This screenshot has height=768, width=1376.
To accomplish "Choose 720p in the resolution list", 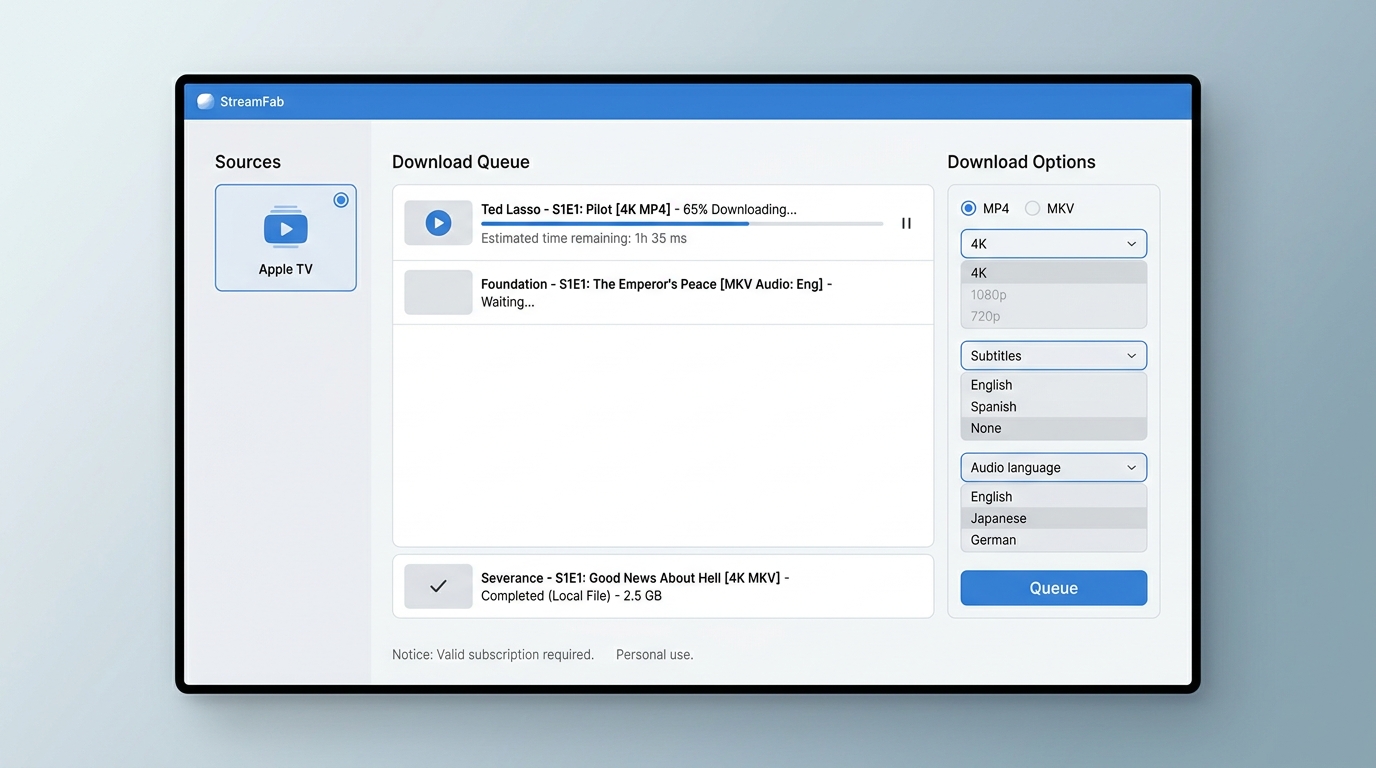I will pyautogui.click(x=1054, y=316).
